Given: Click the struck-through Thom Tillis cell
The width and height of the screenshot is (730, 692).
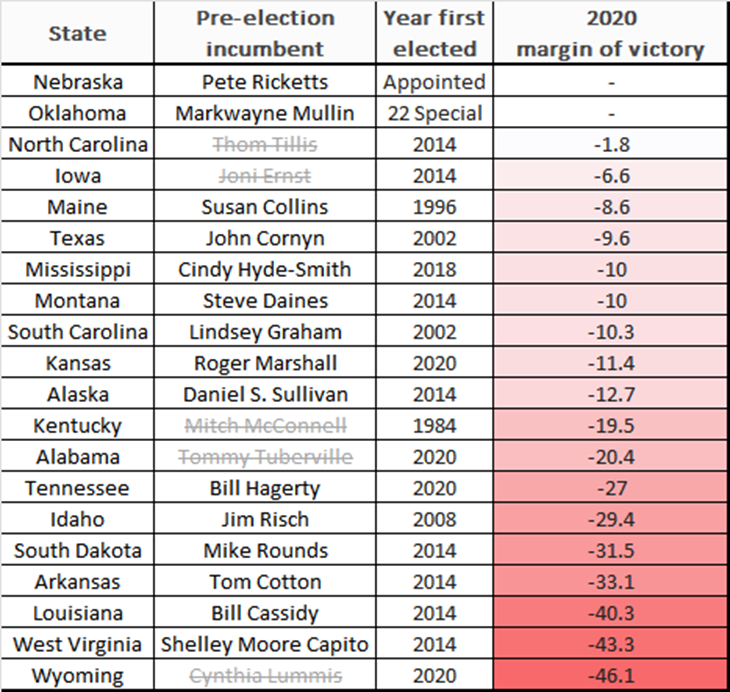Looking at the screenshot, I should (x=264, y=144).
